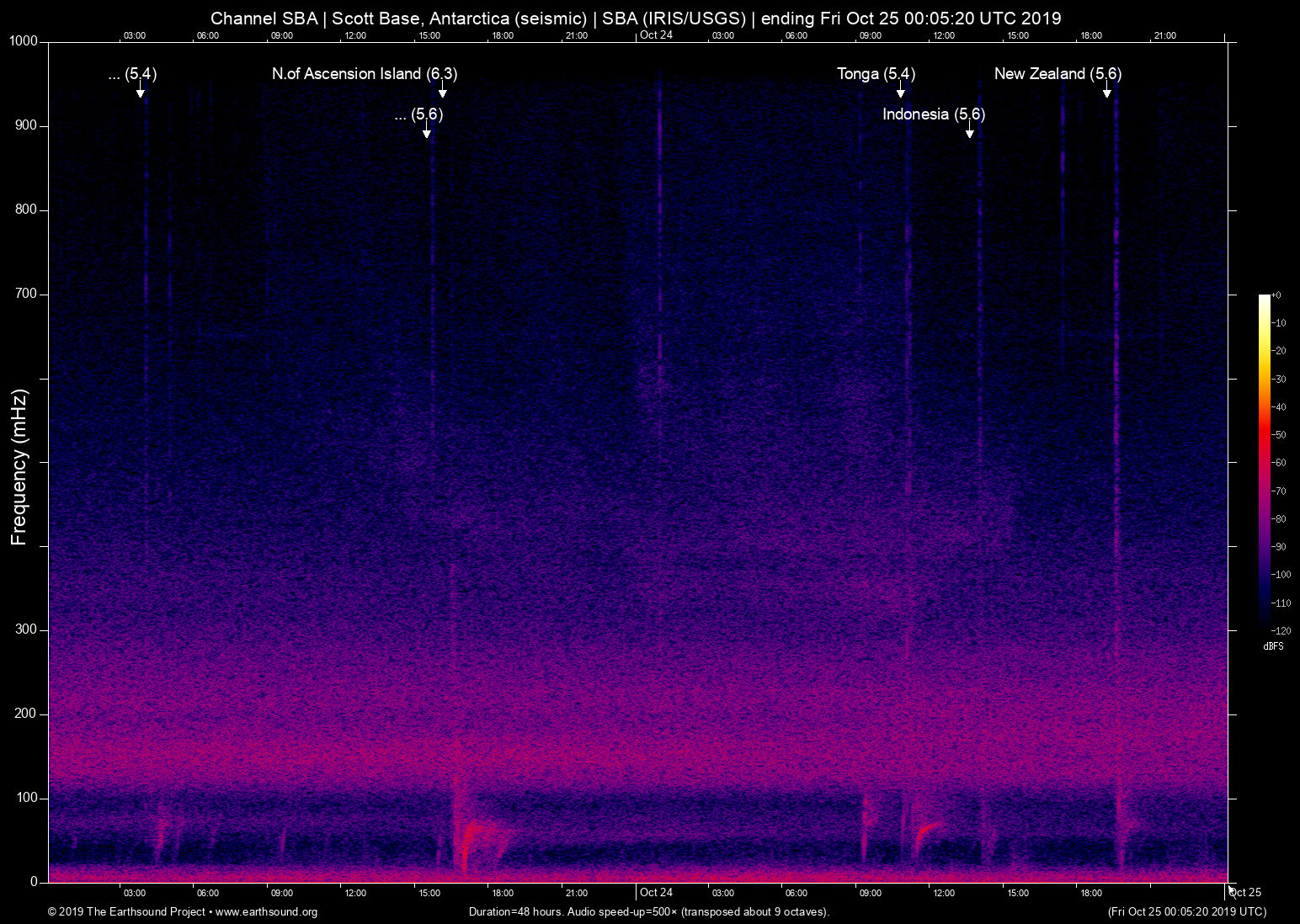
Task: Click the -60 mark on the dBFS colorbar
Action: coord(1281,462)
